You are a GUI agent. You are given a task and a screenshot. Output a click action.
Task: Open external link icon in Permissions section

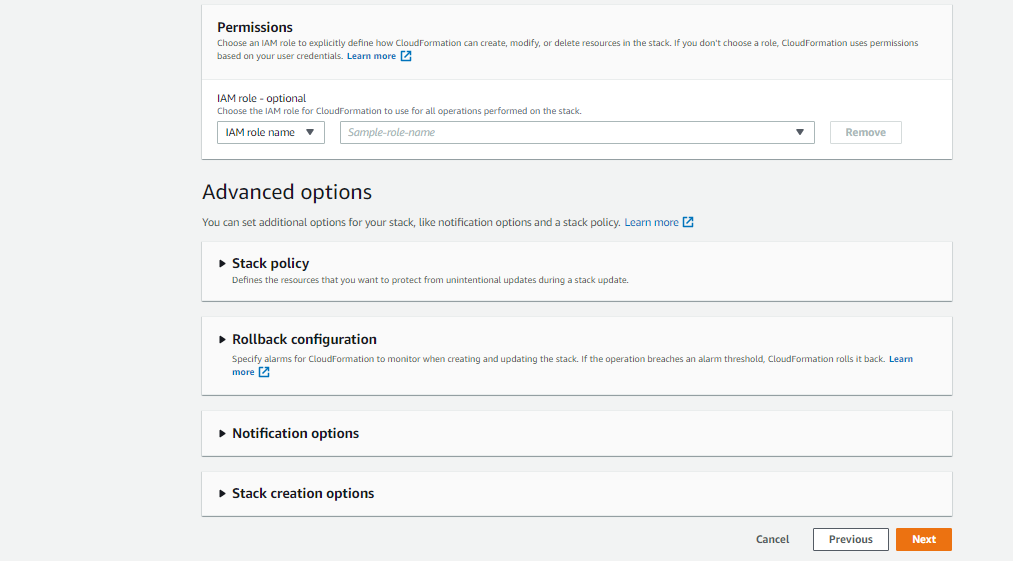pos(406,56)
